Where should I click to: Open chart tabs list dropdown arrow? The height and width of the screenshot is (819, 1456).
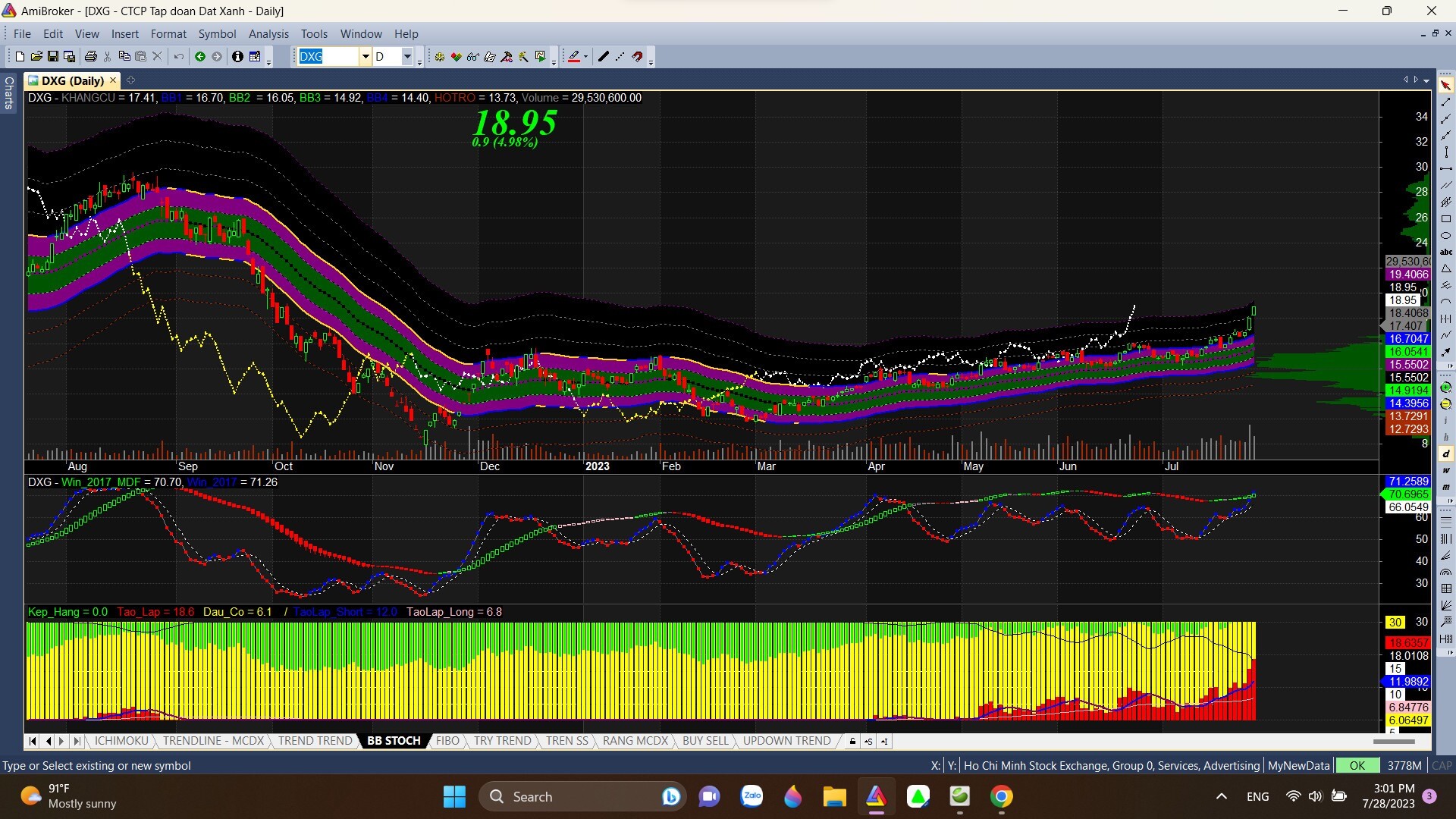click(1426, 80)
